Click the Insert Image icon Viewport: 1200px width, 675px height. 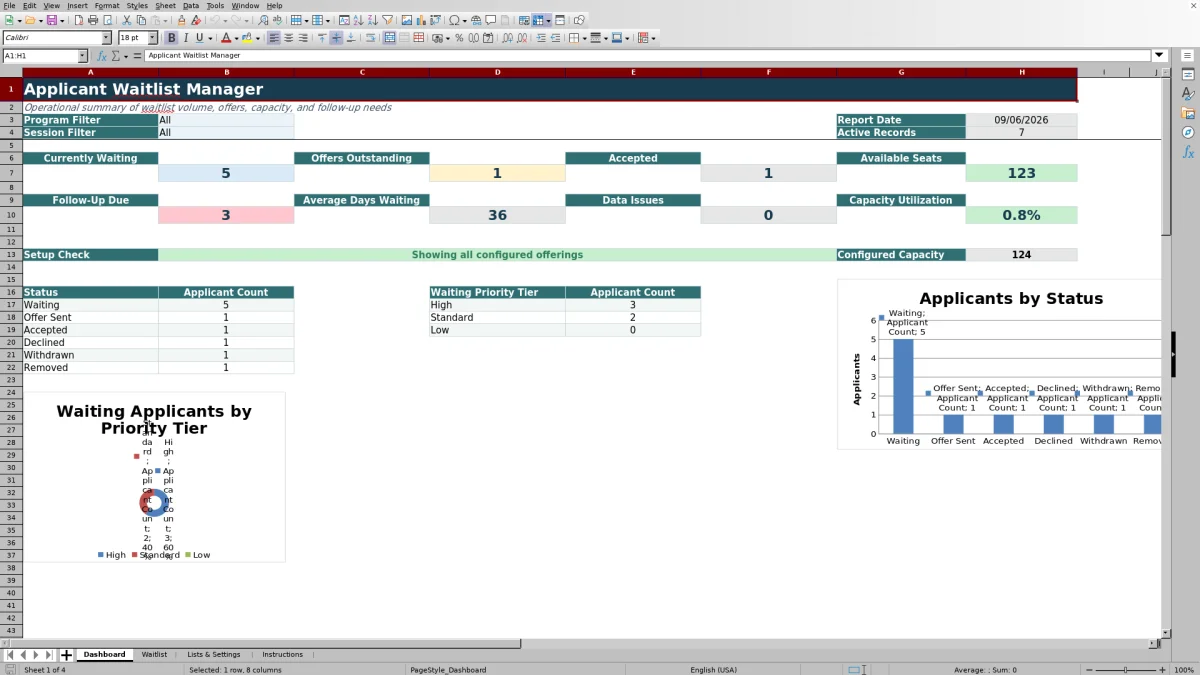(406, 20)
